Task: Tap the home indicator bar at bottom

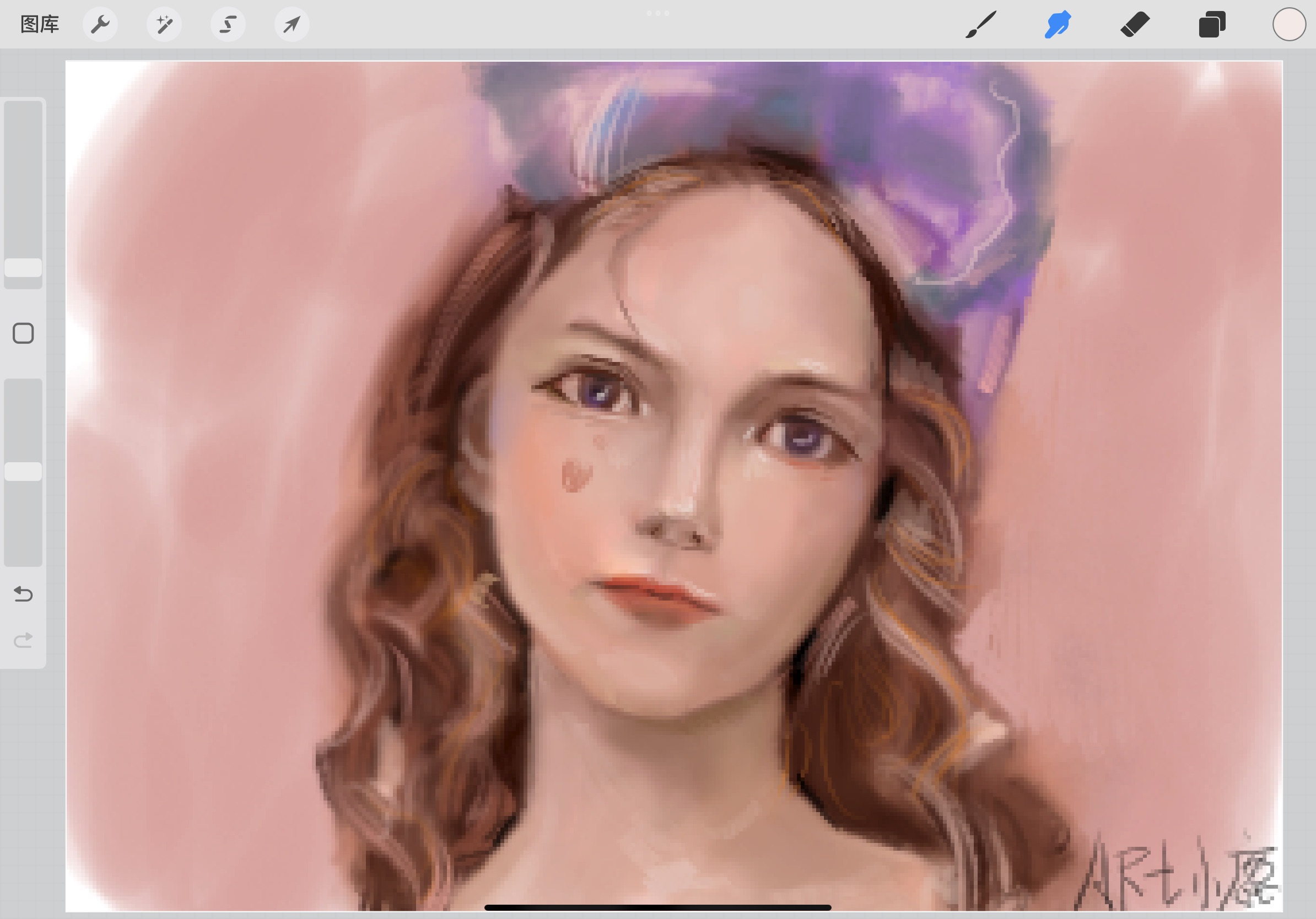Action: tap(657, 907)
